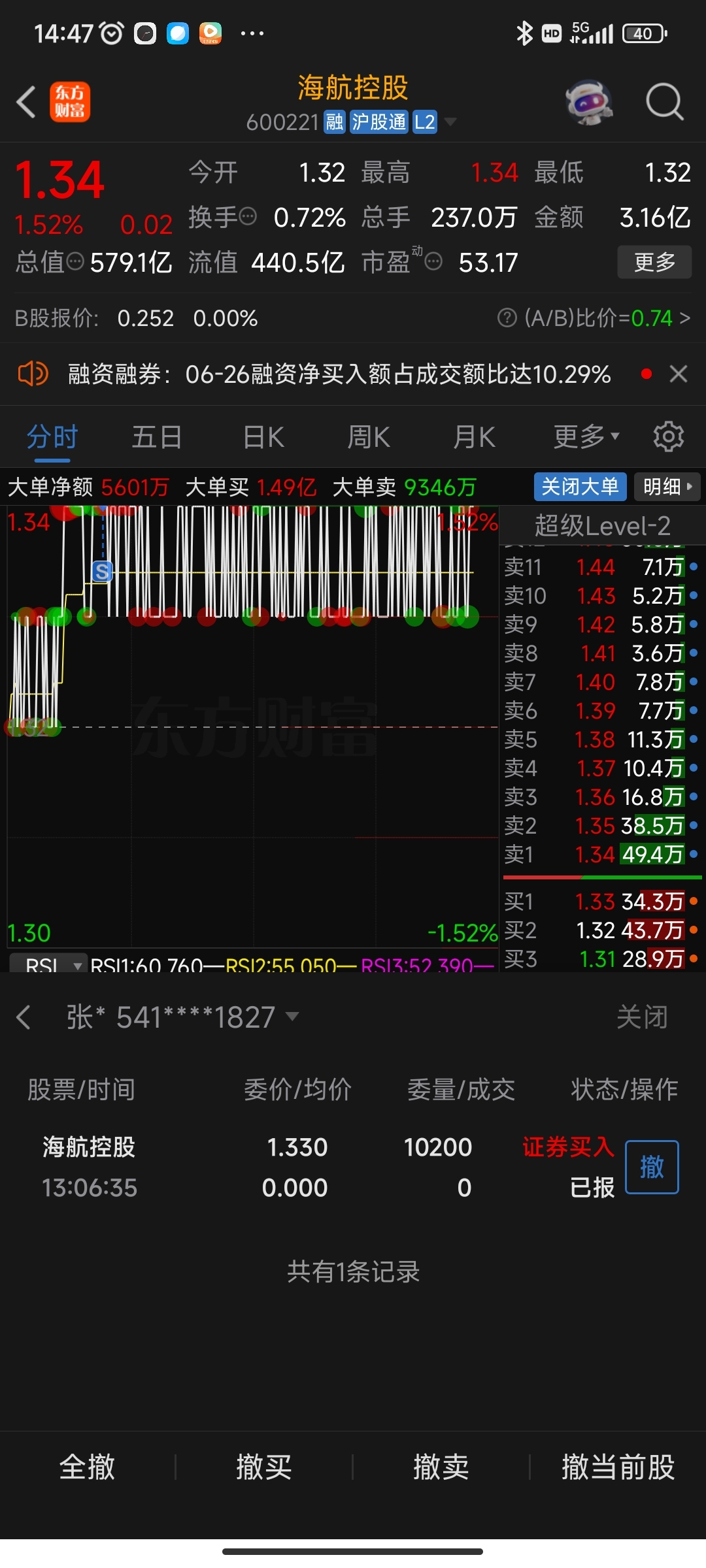
Task: Click 撤卖 to cancel sell orders
Action: click(x=441, y=1467)
